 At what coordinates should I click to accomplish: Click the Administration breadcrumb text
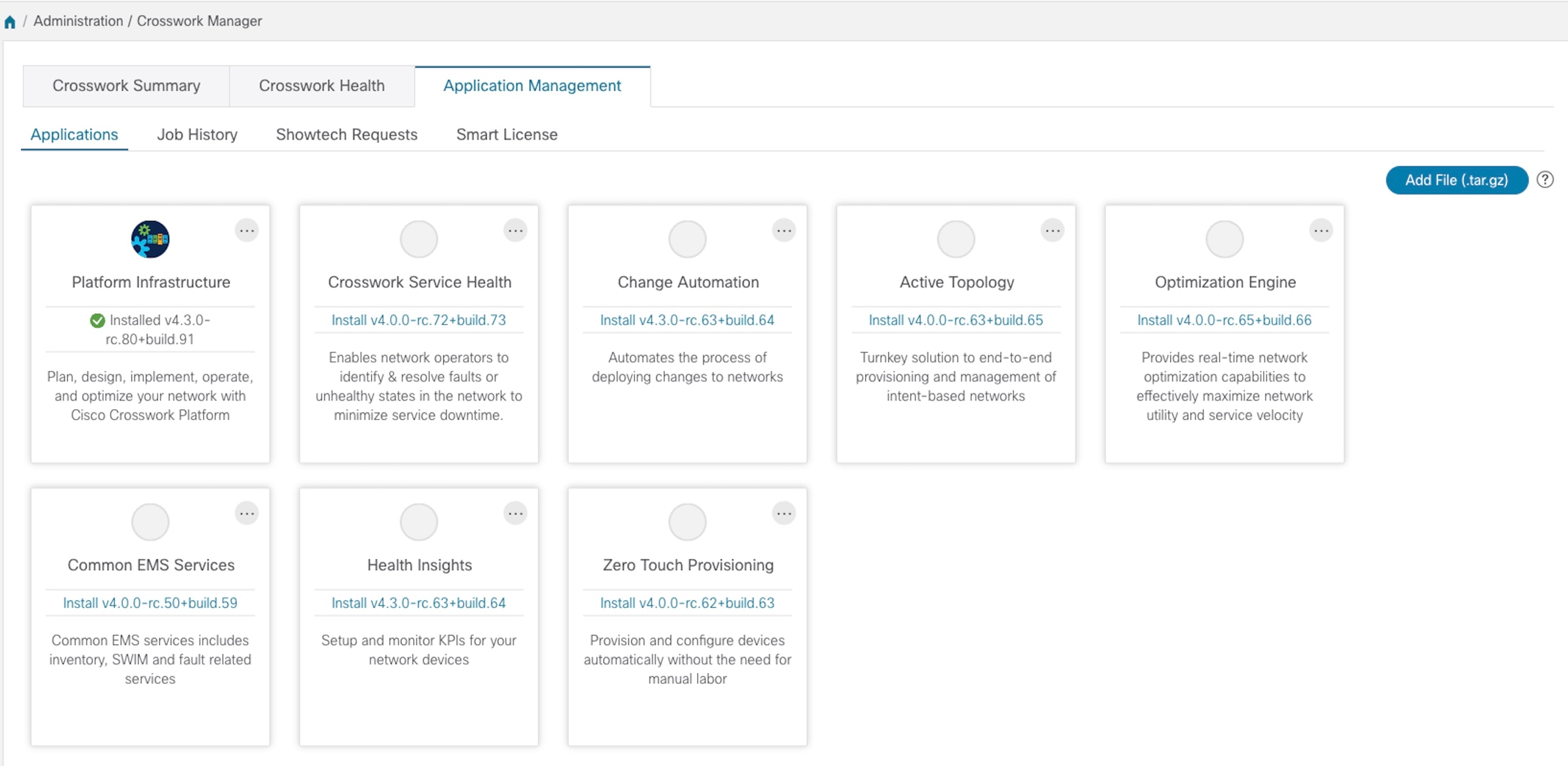[x=78, y=21]
